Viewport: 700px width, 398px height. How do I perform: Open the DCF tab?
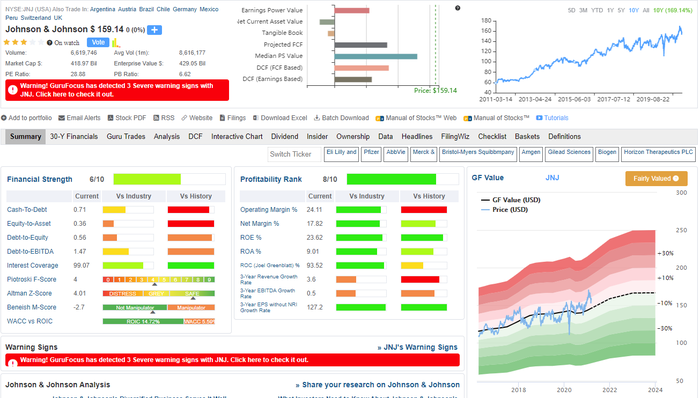[x=195, y=137]
